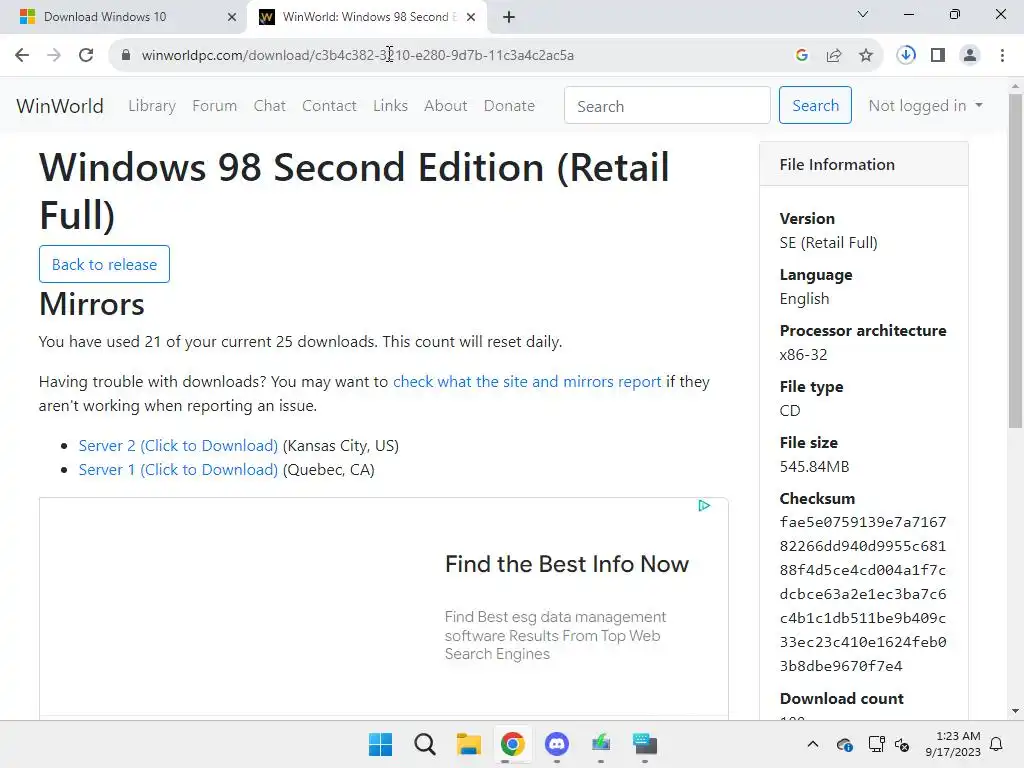The image size is (1024, 768).
Task: Click the cloud sync tray icon
Action: click(844, 744)
